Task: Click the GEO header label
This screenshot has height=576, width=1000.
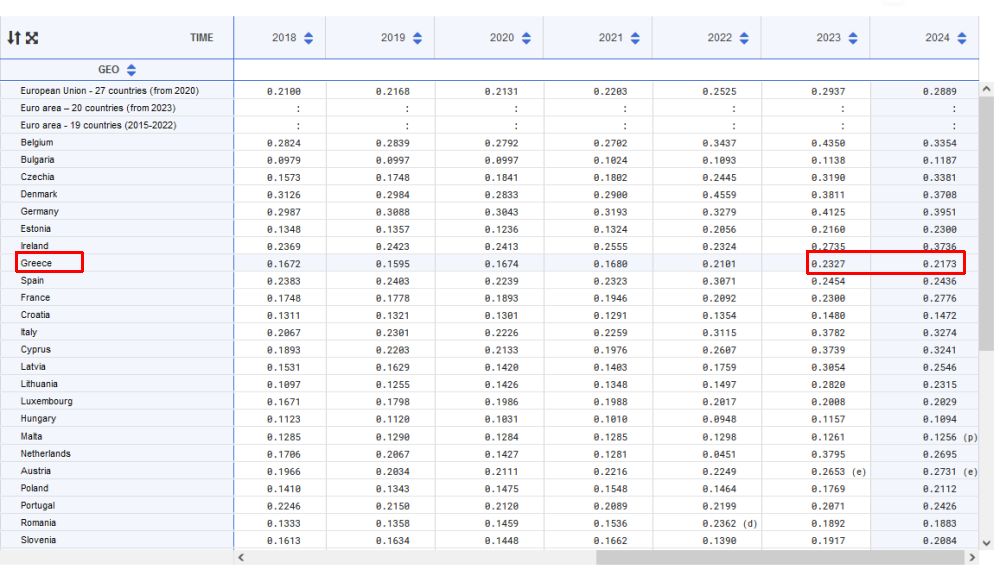Action: coord(108,70)
